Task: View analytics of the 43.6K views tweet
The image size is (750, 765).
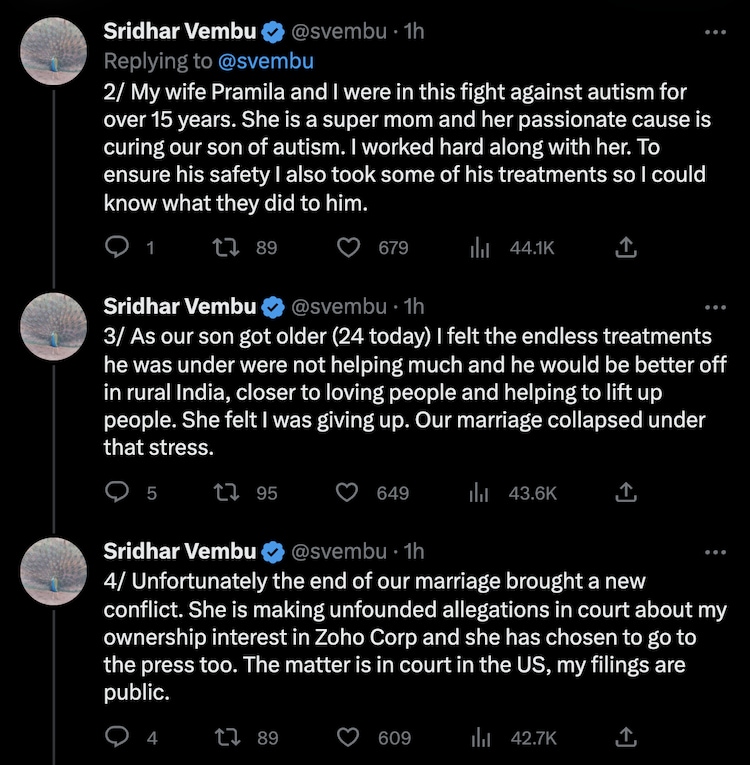Action: point(479,492)
